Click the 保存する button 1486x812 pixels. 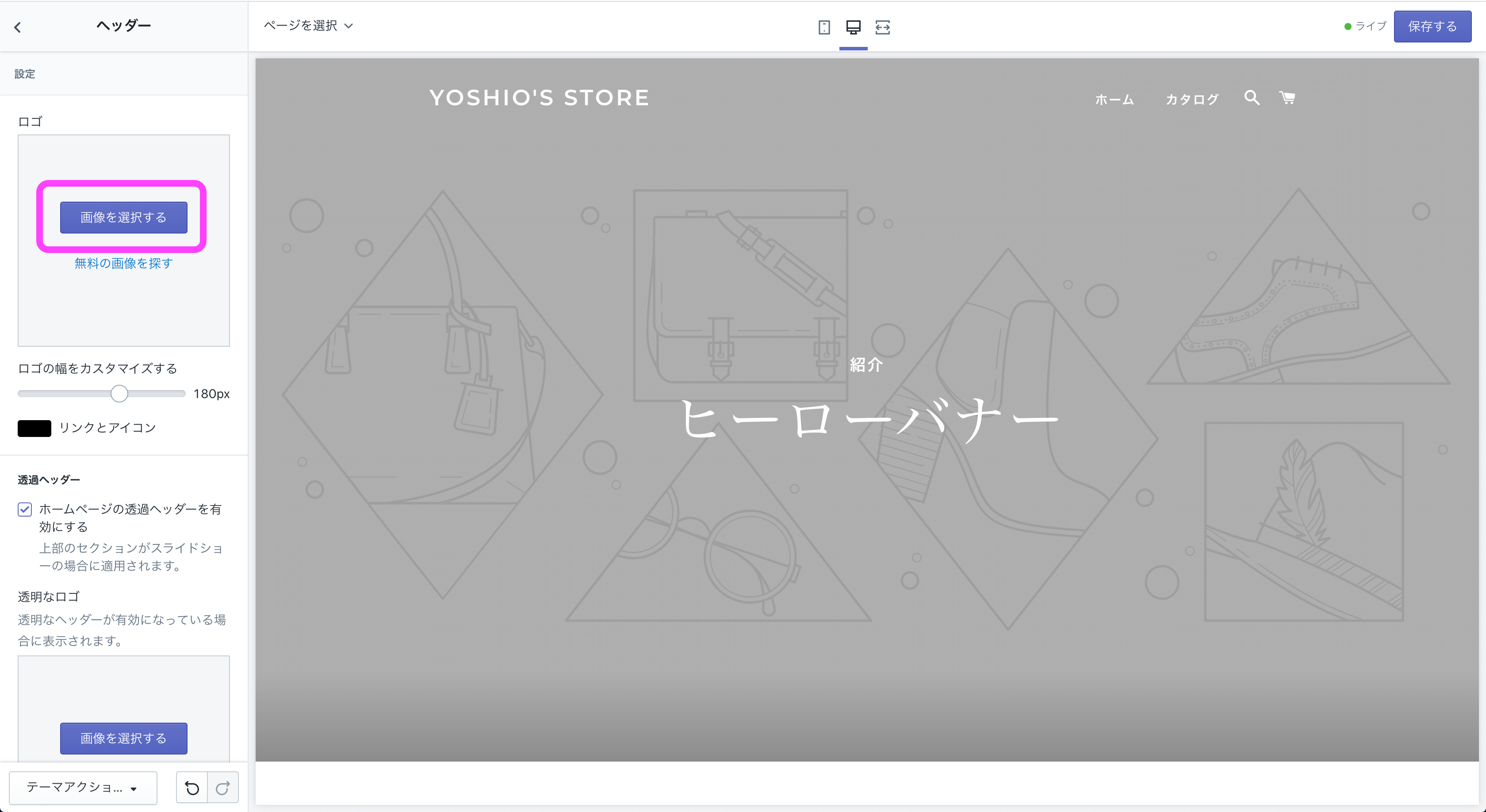click(x=1432, y=26)
